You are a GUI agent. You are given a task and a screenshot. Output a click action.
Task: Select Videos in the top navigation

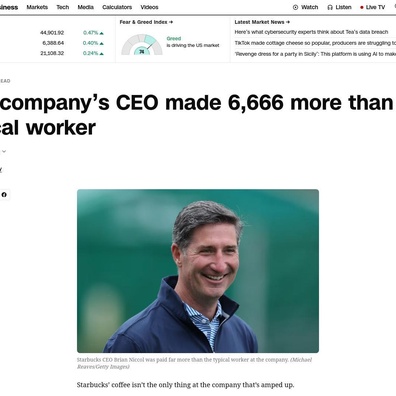click(x=149, y=7)
